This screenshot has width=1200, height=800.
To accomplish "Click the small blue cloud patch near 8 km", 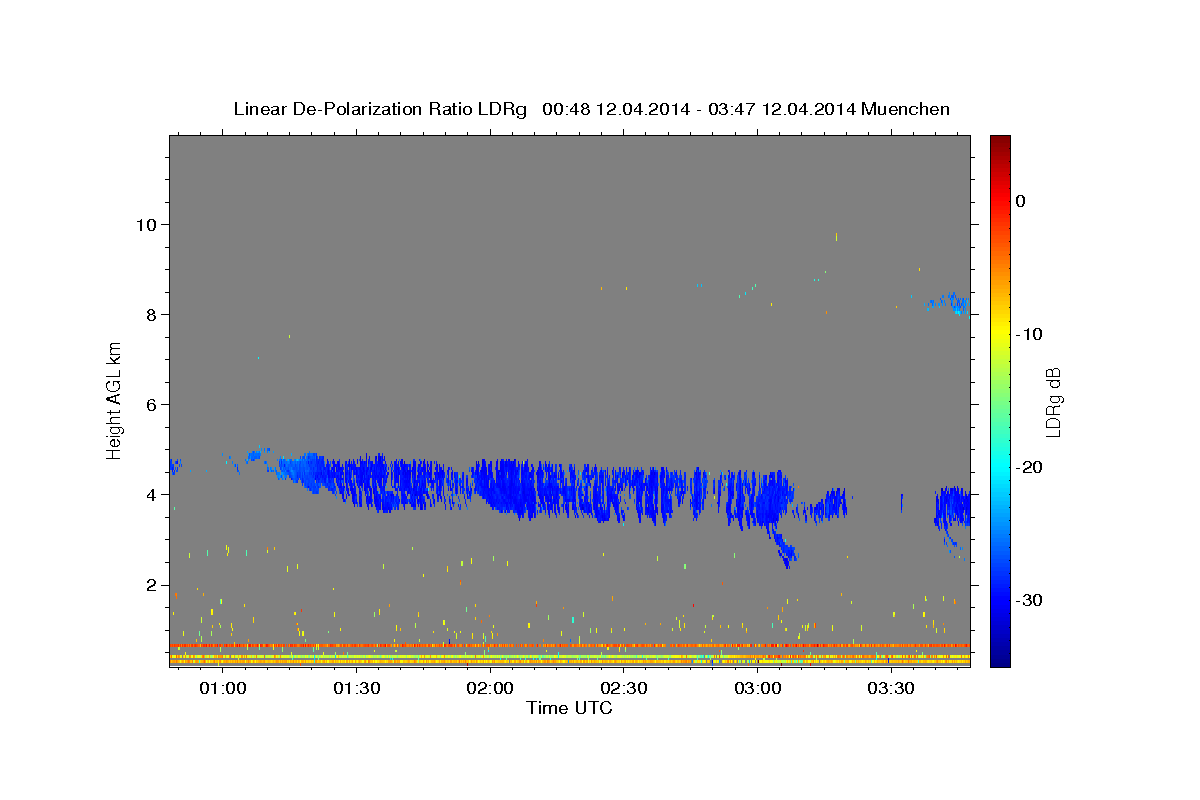I will (948, 302).
